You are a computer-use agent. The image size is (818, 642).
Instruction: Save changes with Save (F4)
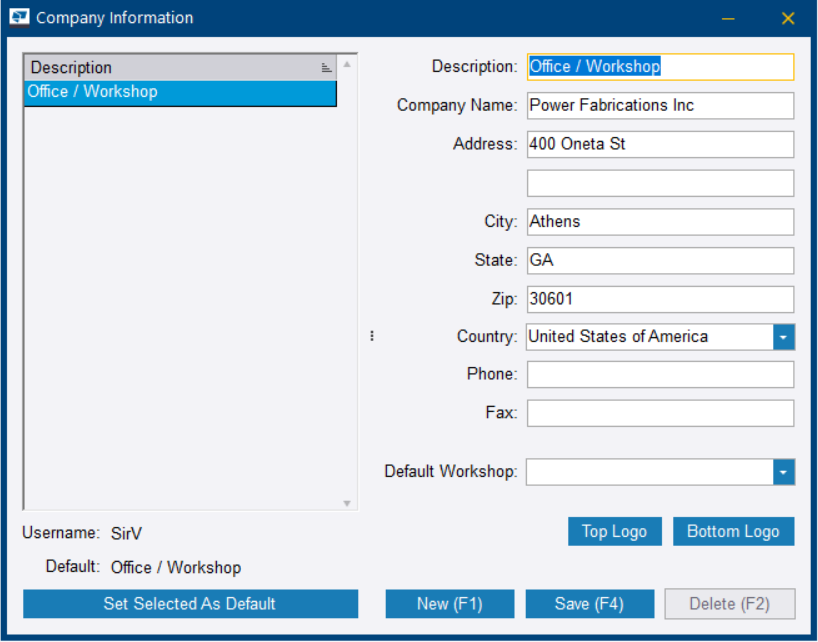[589, 604]
